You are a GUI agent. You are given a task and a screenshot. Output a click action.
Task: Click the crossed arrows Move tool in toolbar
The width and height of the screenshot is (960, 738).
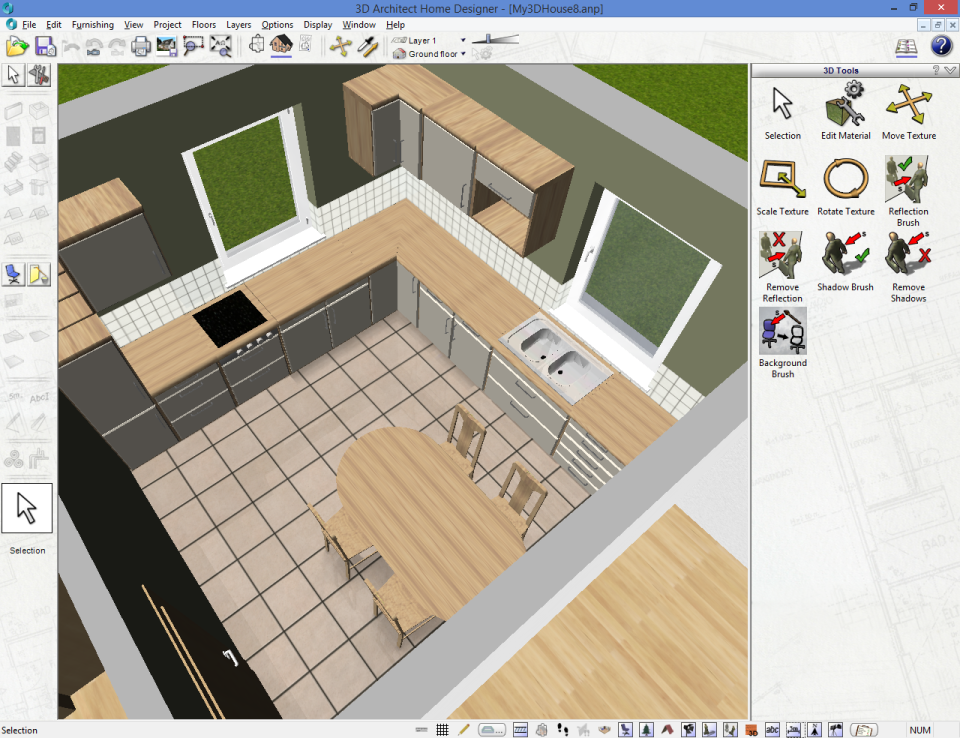click(x=340, y=47)
